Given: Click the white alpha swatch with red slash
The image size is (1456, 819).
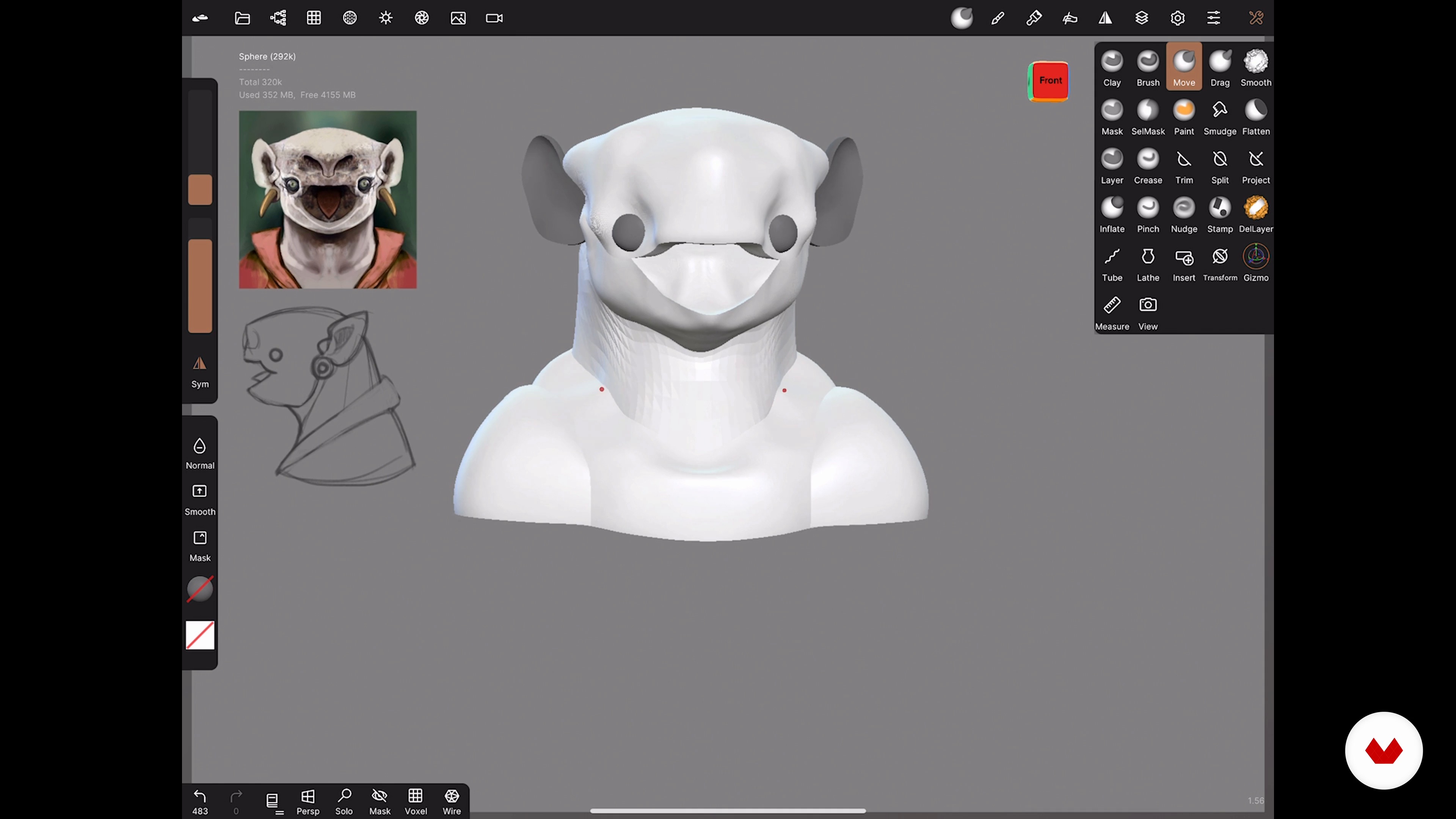Looking at the screenshot, I should tap(199, 635).
